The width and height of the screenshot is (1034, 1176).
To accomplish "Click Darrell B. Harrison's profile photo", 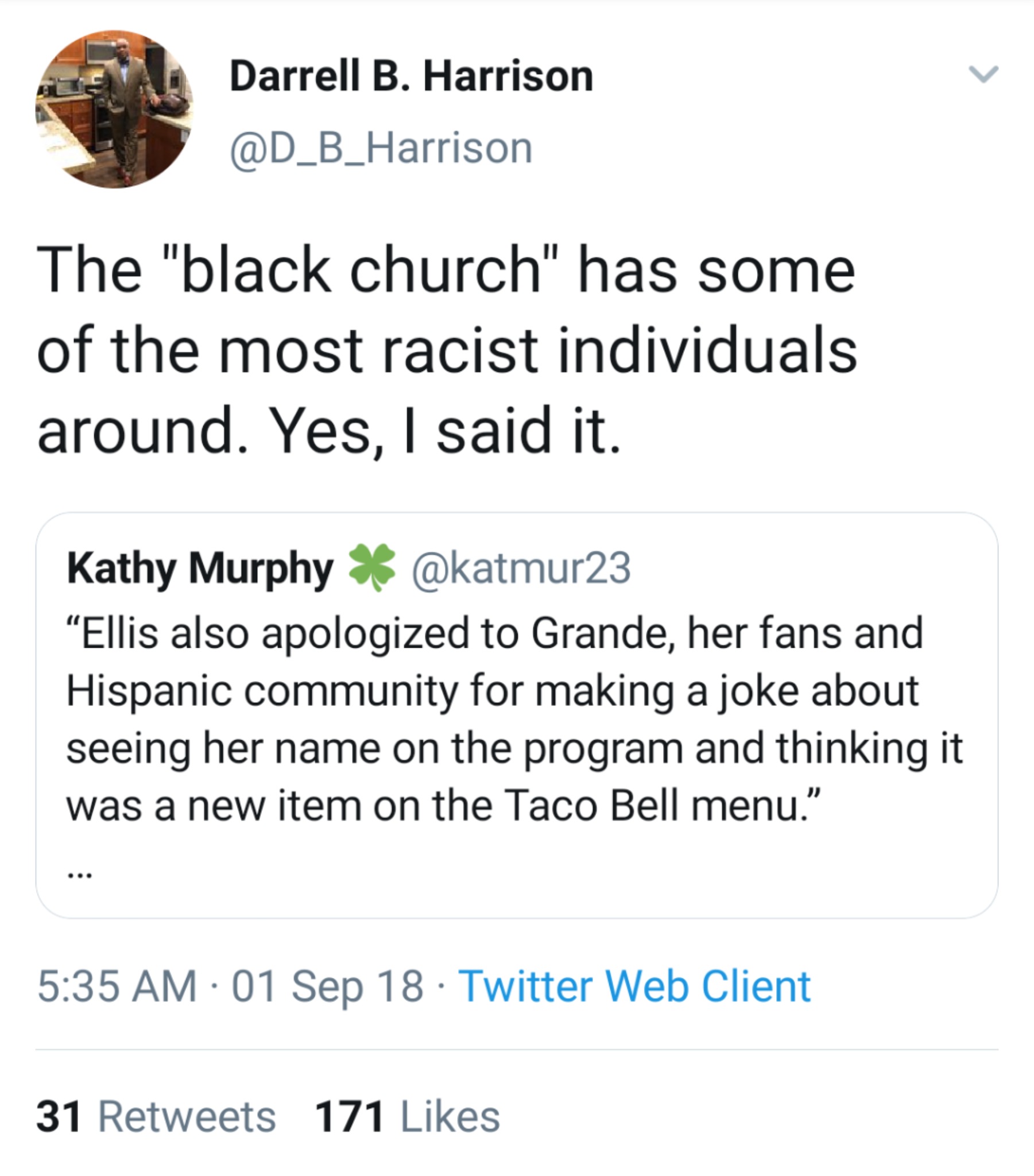I will point(114,109).
